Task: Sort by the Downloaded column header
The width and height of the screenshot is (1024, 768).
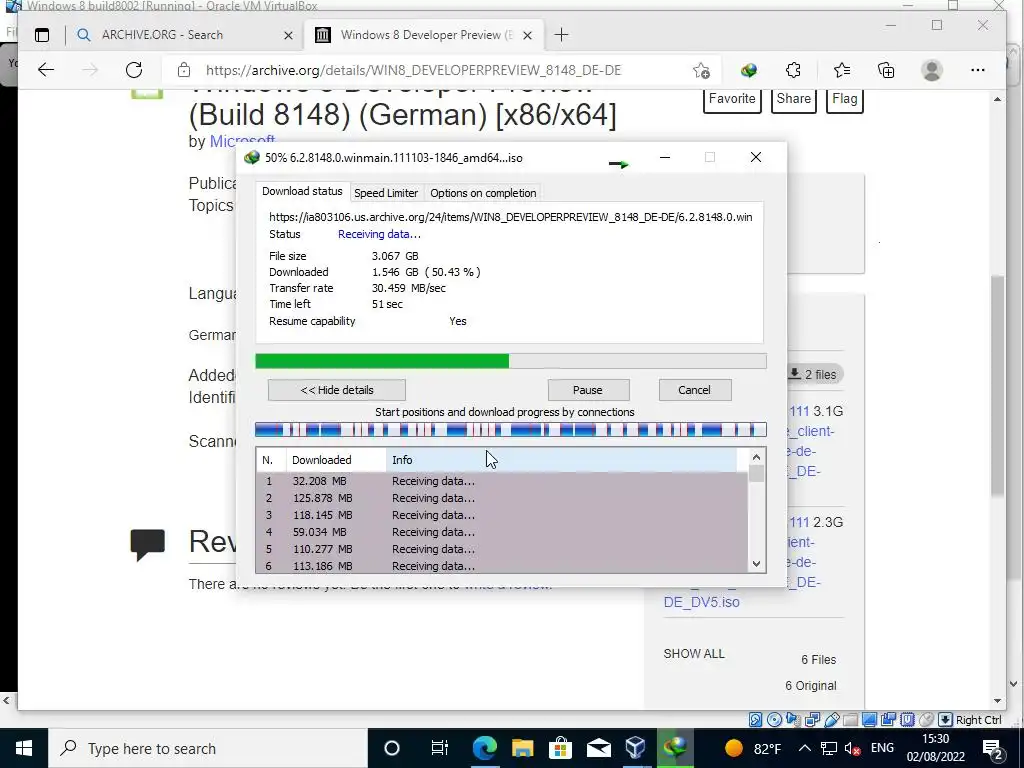Action: click(336, 460)
